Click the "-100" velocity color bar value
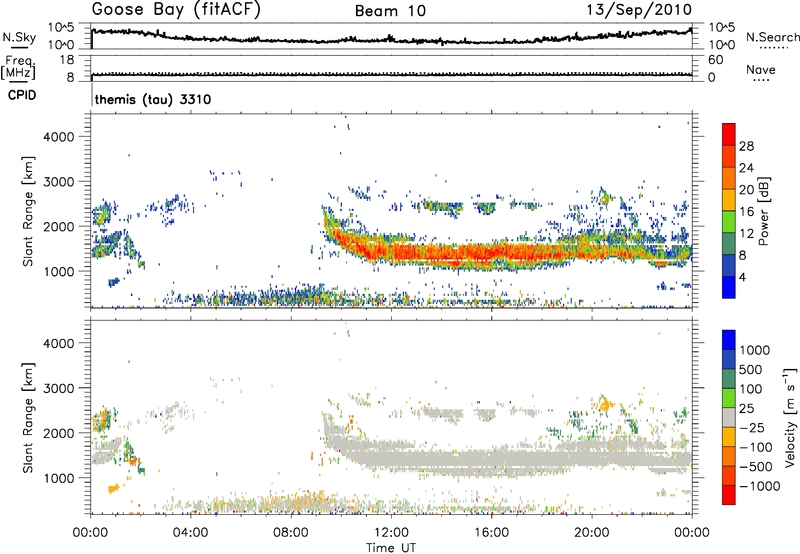 [x=755, y=447]
